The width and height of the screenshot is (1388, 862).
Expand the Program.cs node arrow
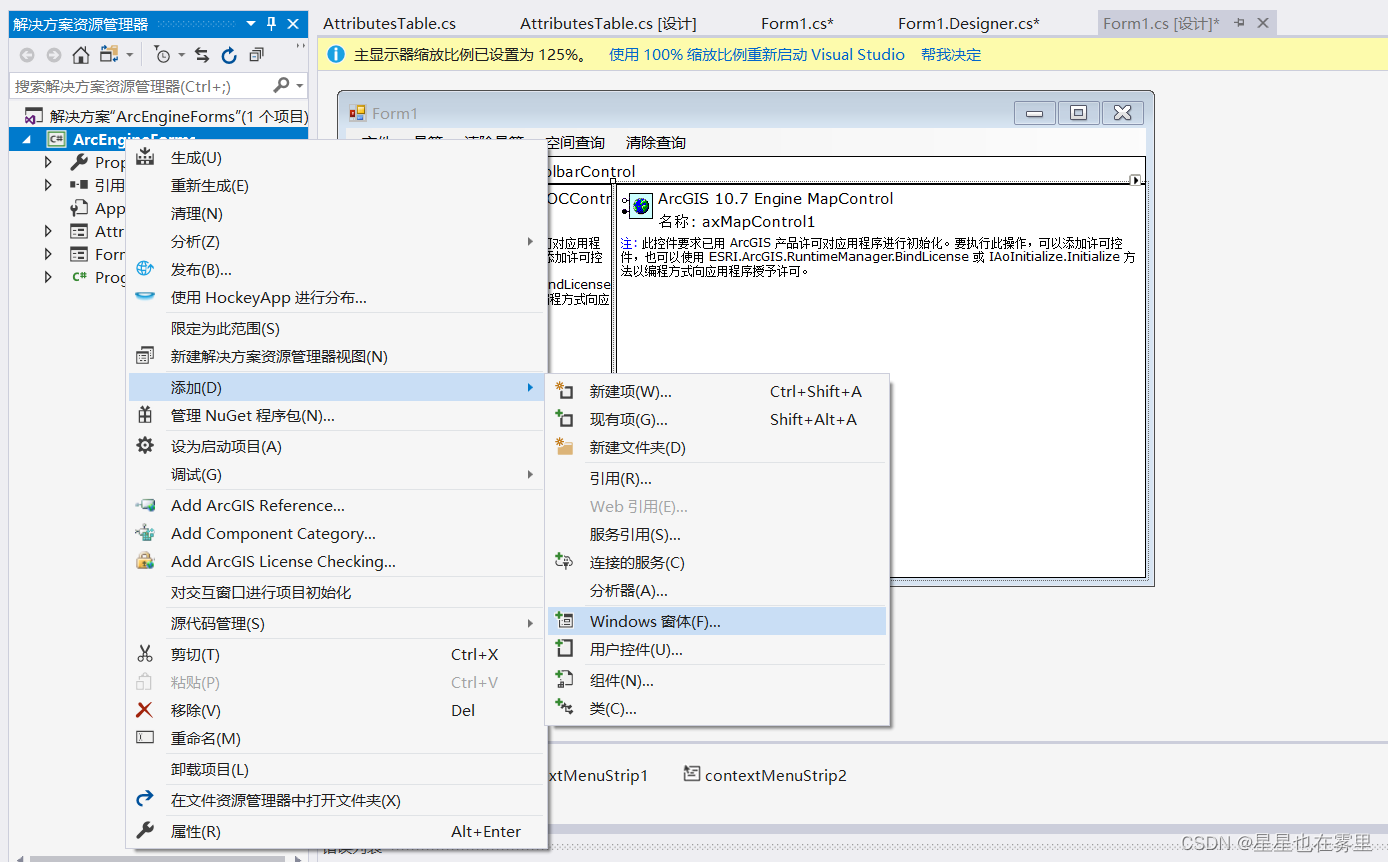click(x=48, y=277)
